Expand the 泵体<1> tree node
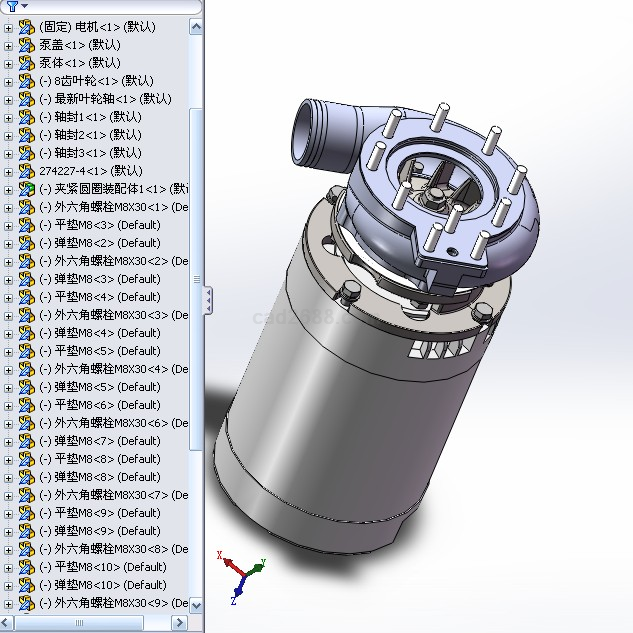This screenshot has width=633, height=633. tap(9, 63)
